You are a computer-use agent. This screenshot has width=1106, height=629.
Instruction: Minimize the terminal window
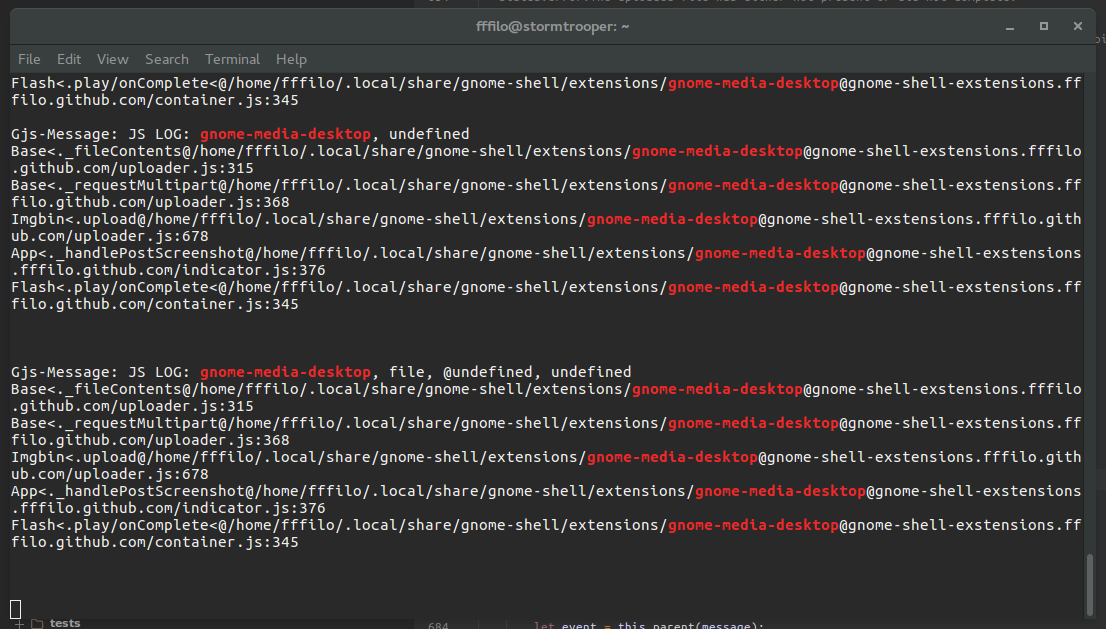[1010, 27]
